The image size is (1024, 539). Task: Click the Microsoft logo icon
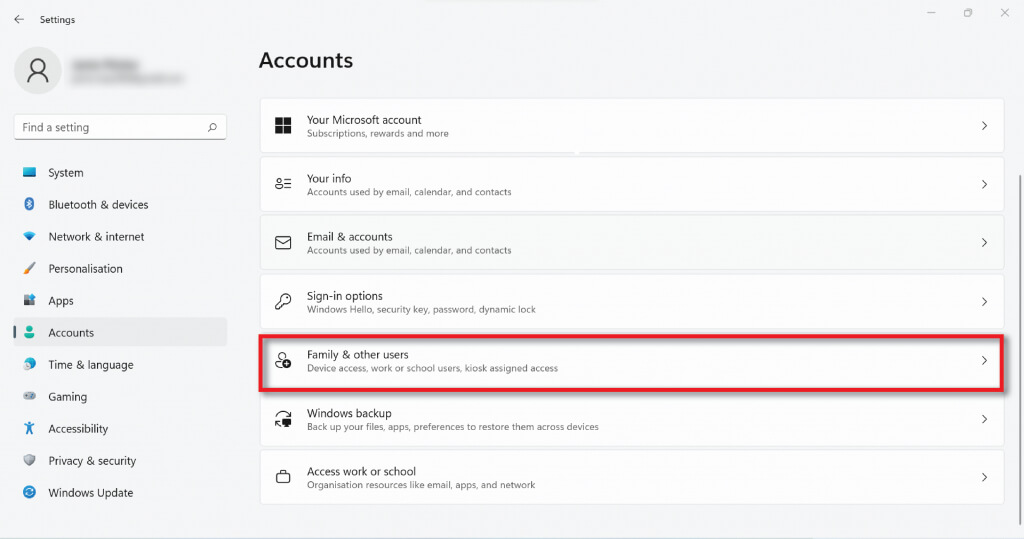[x=283, y=126]
